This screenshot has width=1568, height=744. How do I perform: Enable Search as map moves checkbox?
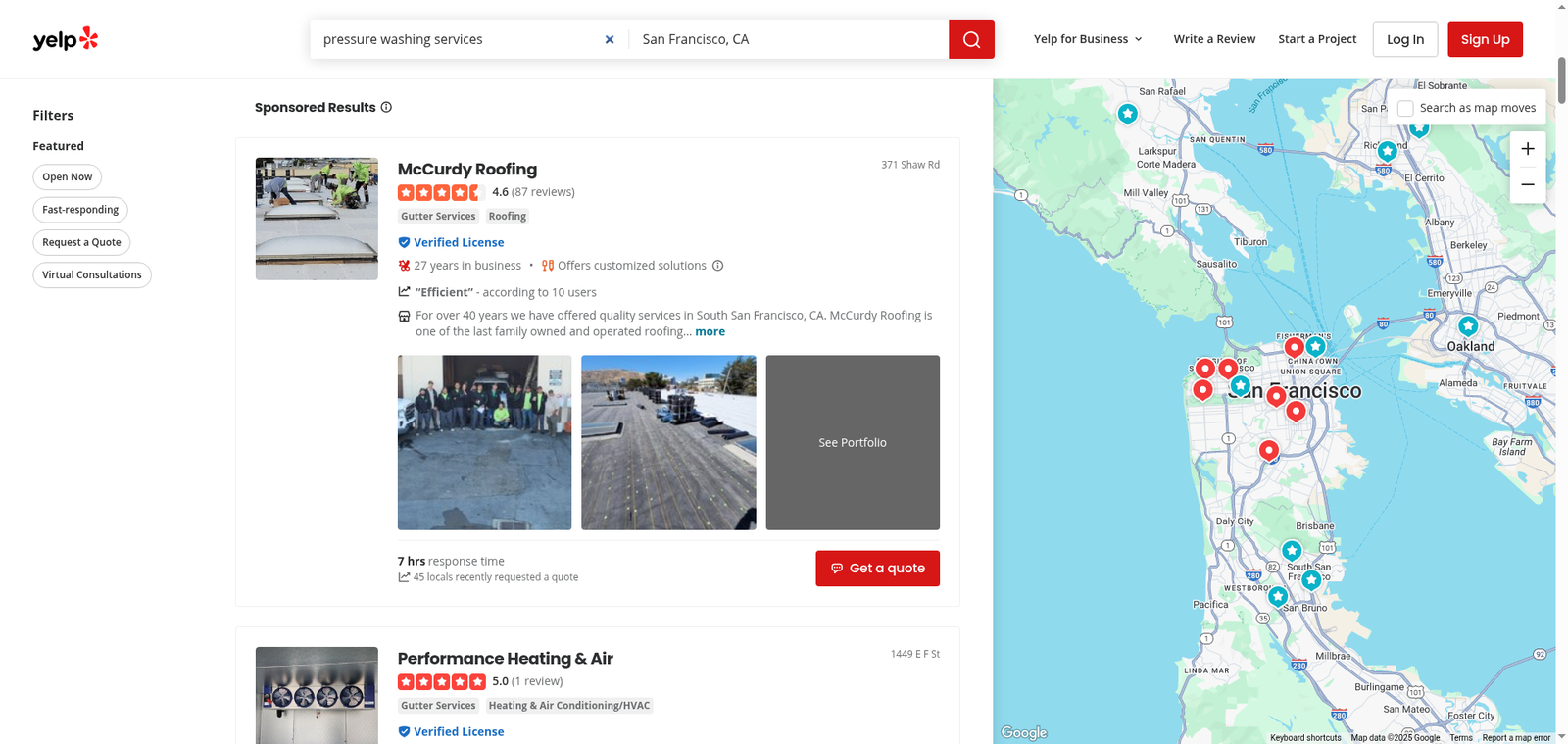pyautogui.click(x=1405, y=108)
